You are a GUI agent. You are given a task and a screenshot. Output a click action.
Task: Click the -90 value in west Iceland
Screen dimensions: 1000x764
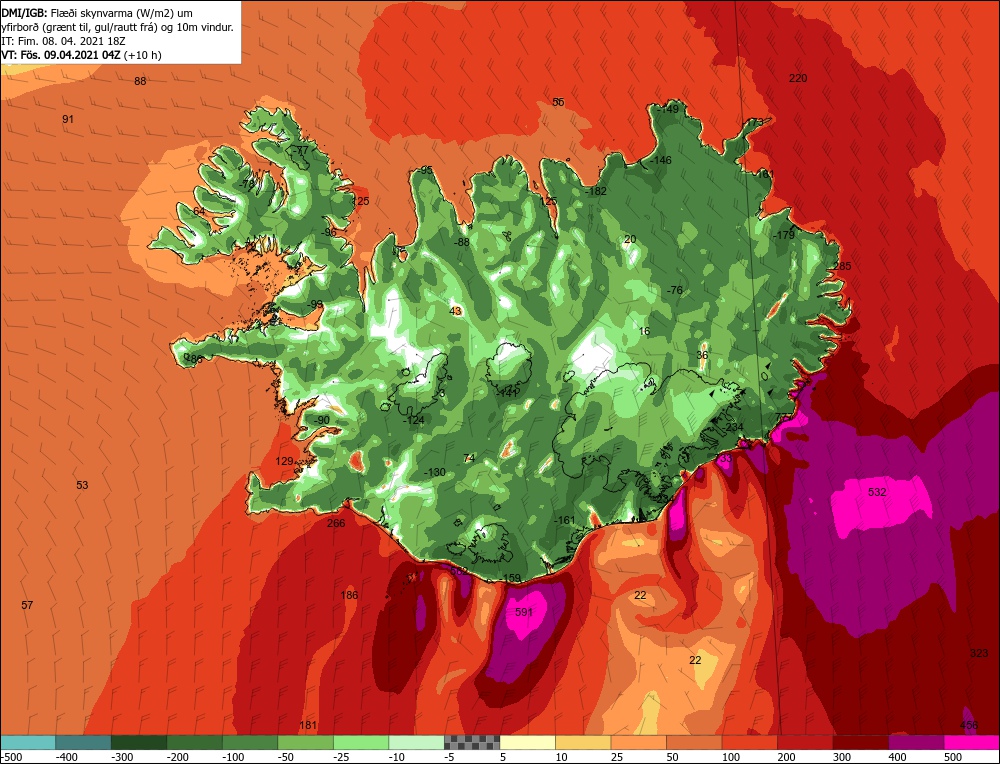point(321,420)
